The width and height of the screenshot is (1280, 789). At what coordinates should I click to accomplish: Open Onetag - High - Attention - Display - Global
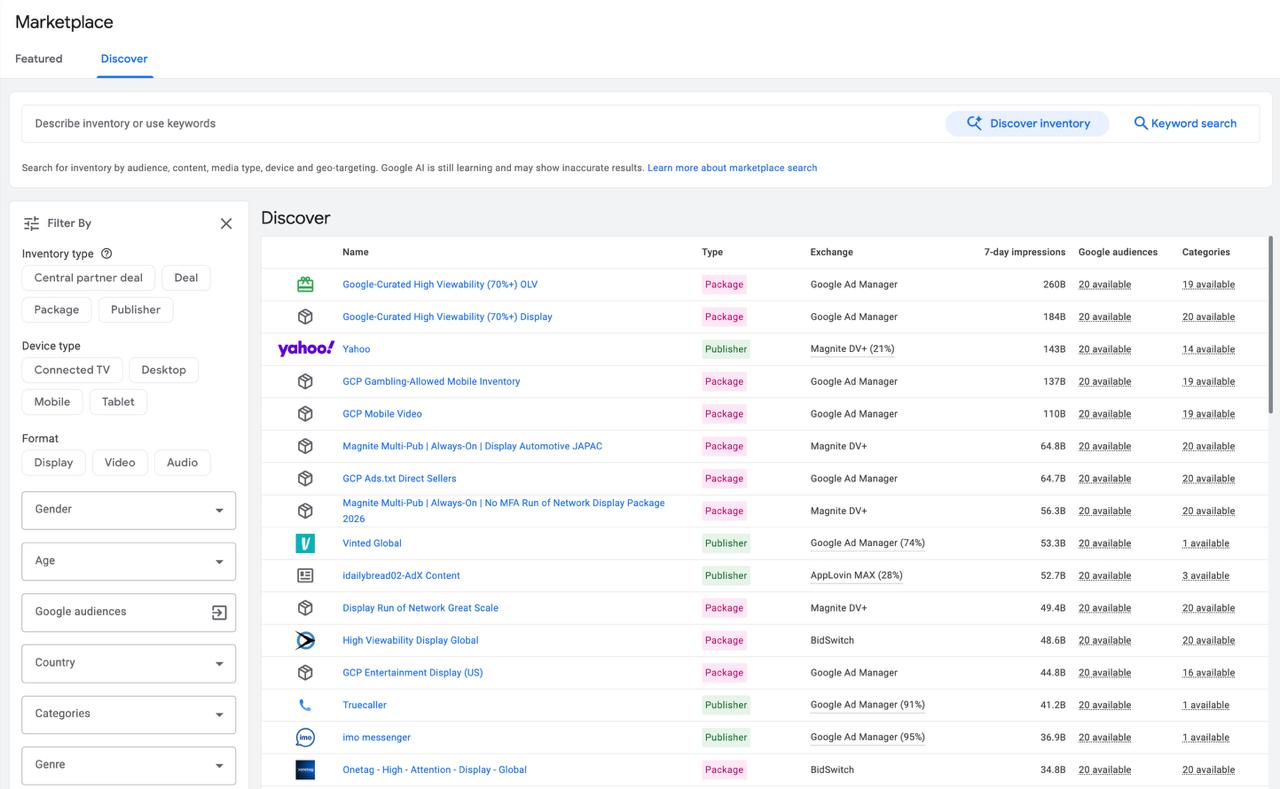point(434,770)
